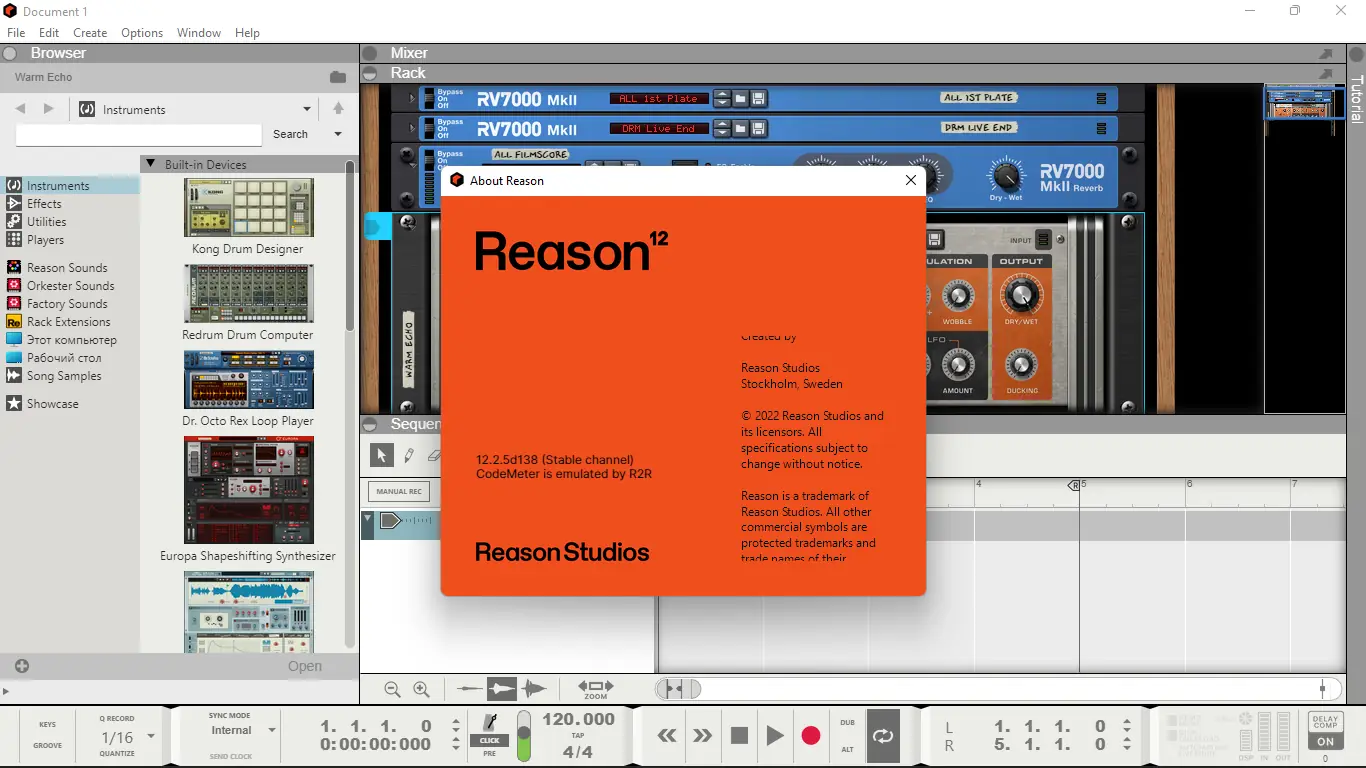
Task: Open the quantize value 1/16 dropdown
Action: point(151,737)
